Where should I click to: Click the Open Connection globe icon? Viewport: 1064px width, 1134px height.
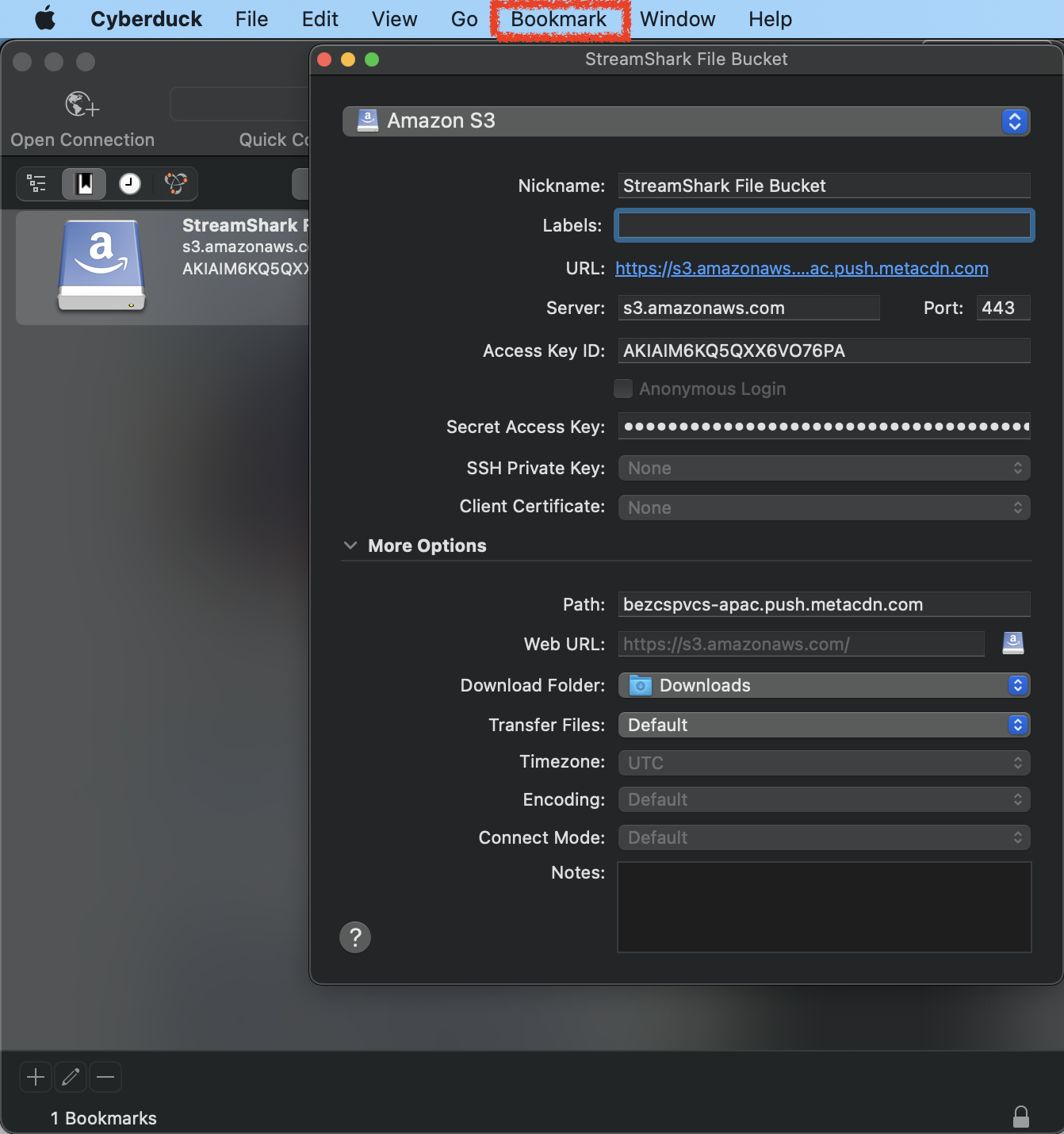coord(82,105)
